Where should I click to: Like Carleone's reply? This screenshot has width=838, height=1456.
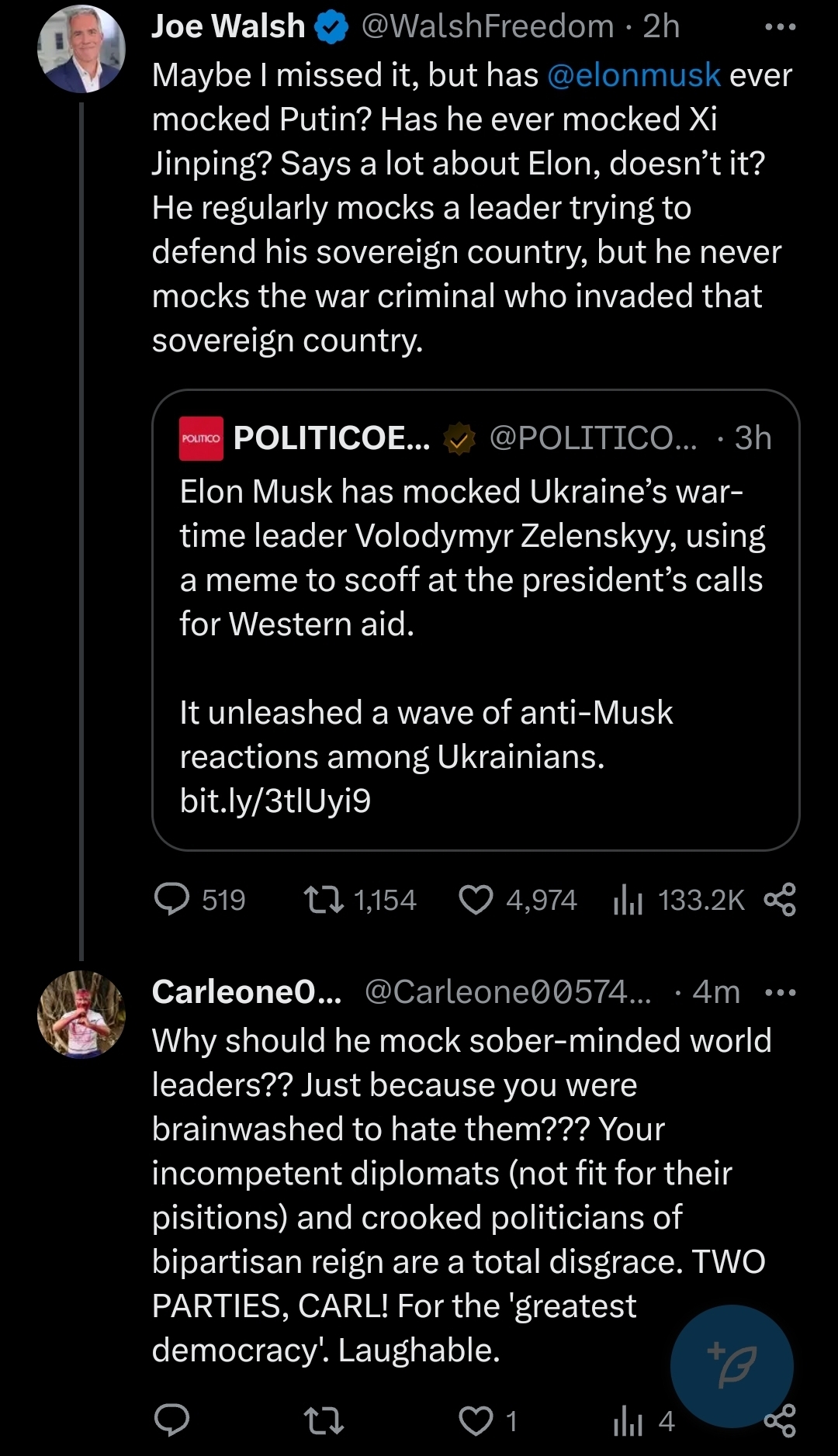476,1421
